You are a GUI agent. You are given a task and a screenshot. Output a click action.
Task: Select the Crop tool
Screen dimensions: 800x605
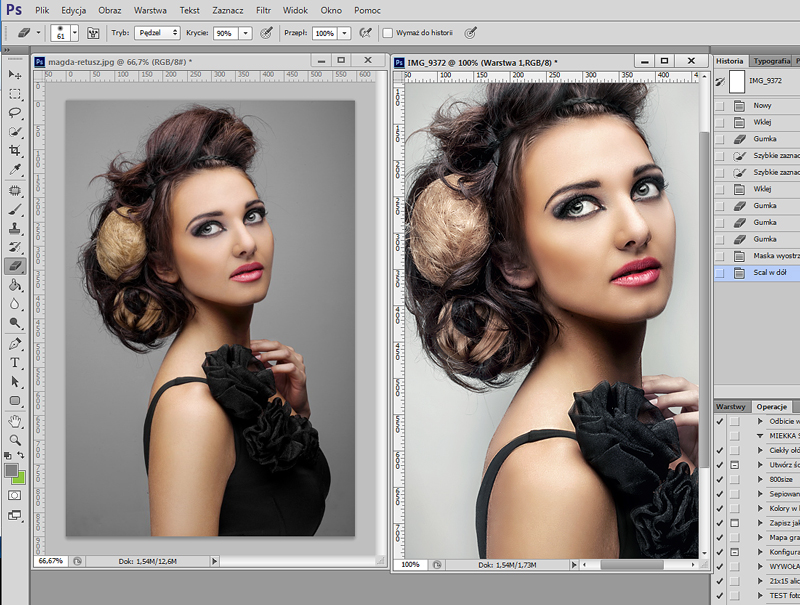pos(15,151)
